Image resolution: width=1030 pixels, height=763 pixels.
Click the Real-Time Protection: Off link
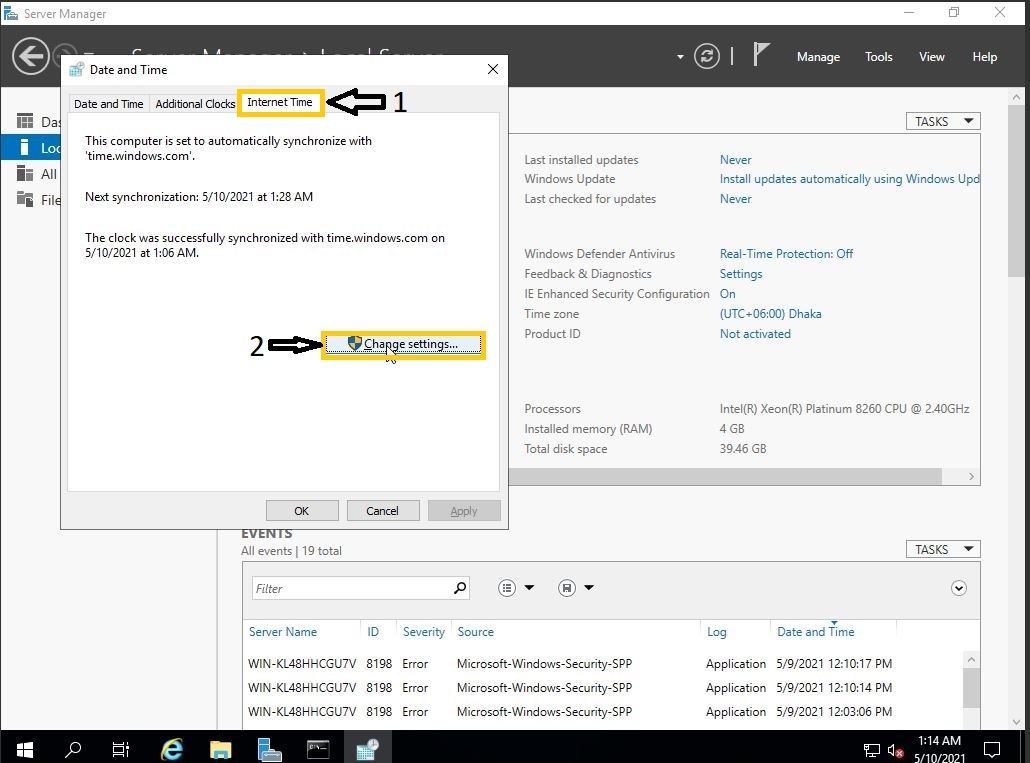(x=786, y=254)
